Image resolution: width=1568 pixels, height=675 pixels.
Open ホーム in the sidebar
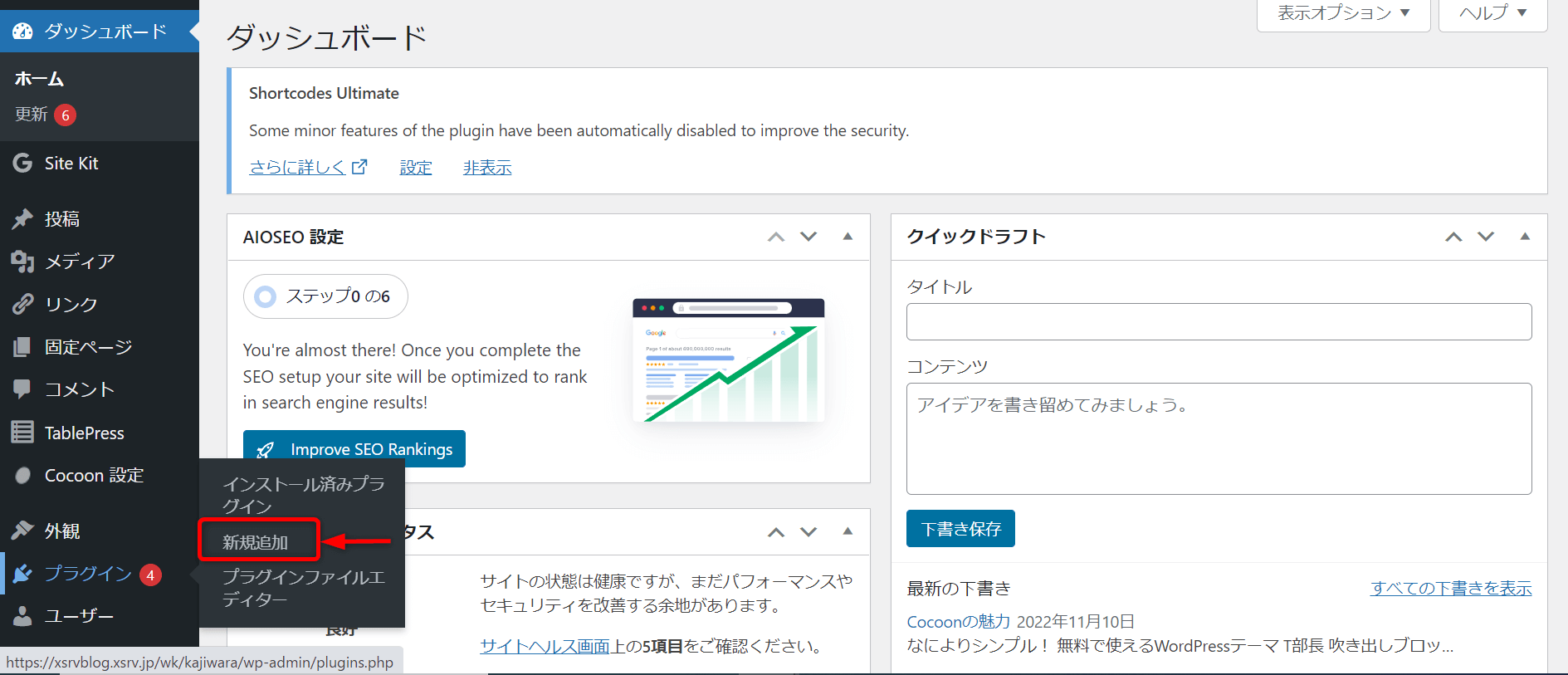[39, 79]
